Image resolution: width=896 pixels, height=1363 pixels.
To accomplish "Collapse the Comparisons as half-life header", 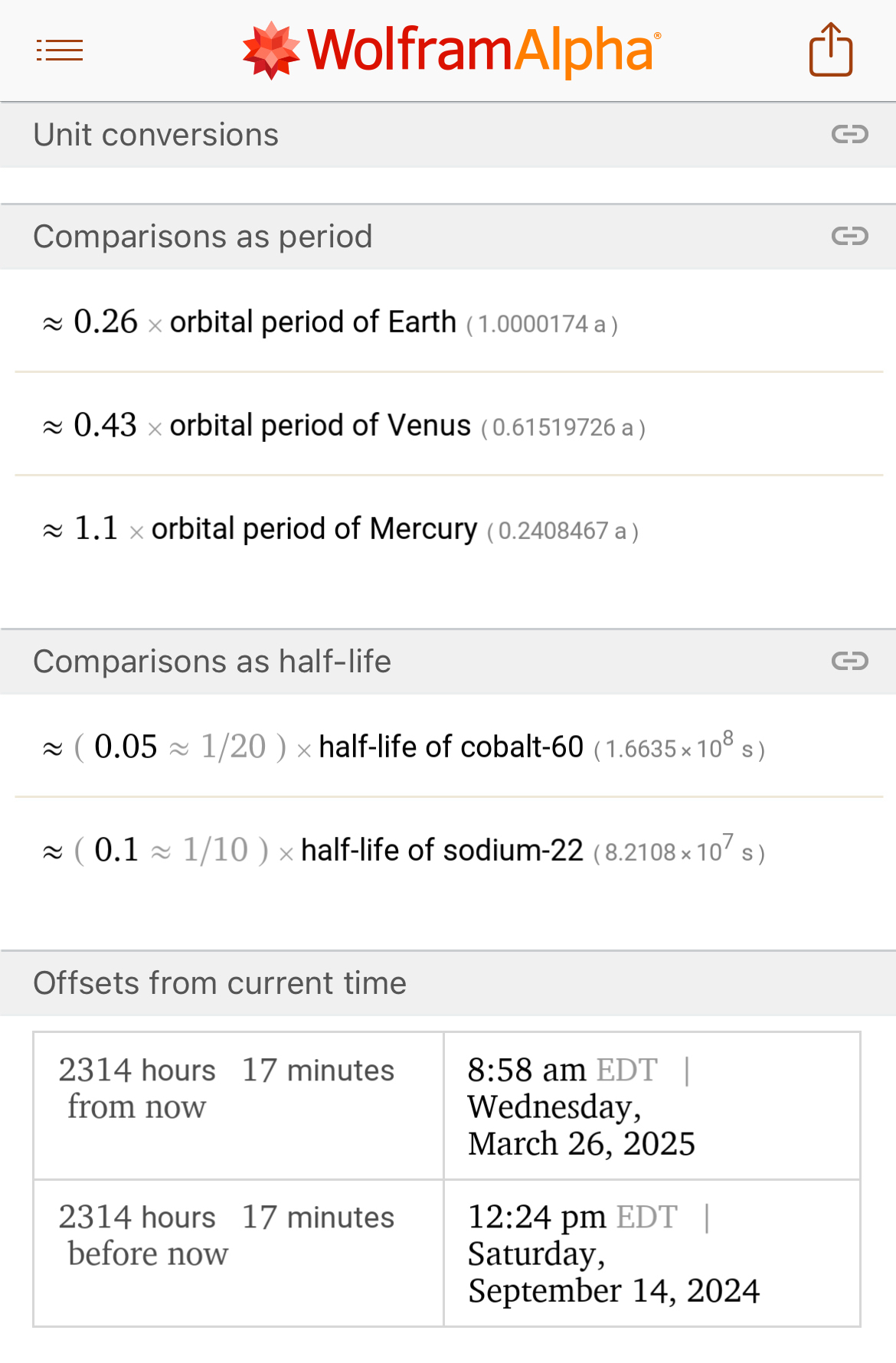I will 212,662.
